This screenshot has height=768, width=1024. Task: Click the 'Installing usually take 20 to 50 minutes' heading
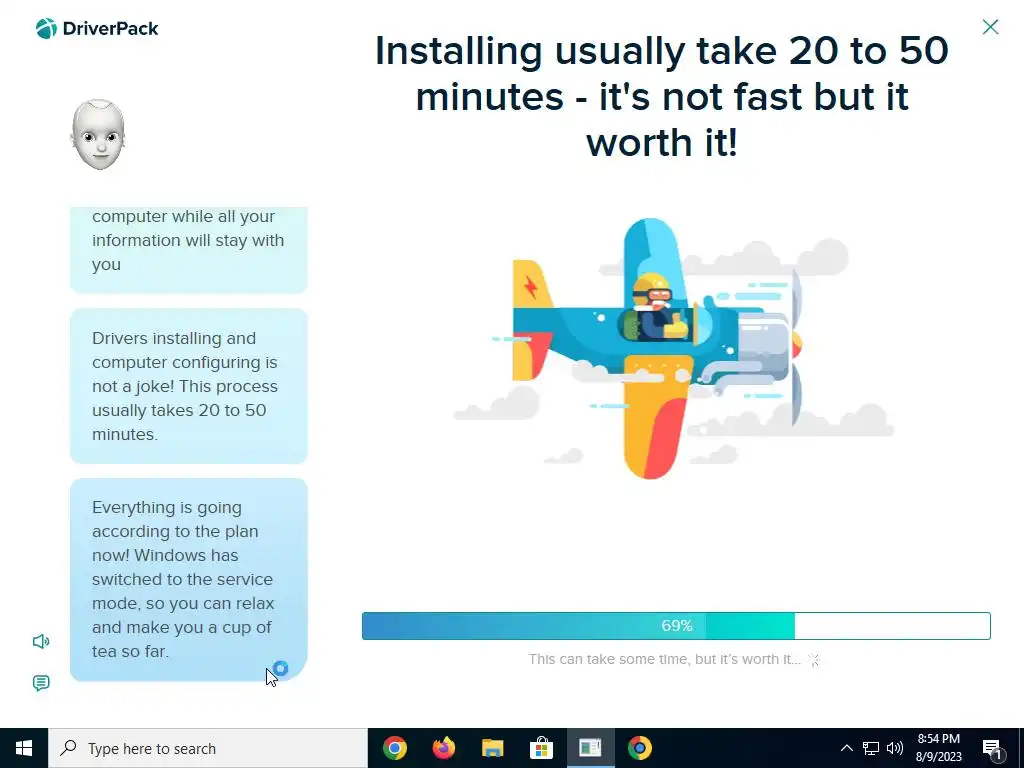662,96
